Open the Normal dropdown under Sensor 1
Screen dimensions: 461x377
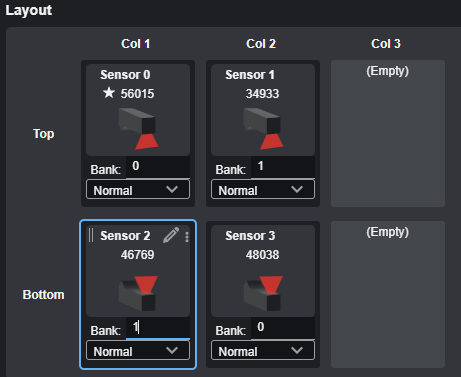[x=263, y=190]
